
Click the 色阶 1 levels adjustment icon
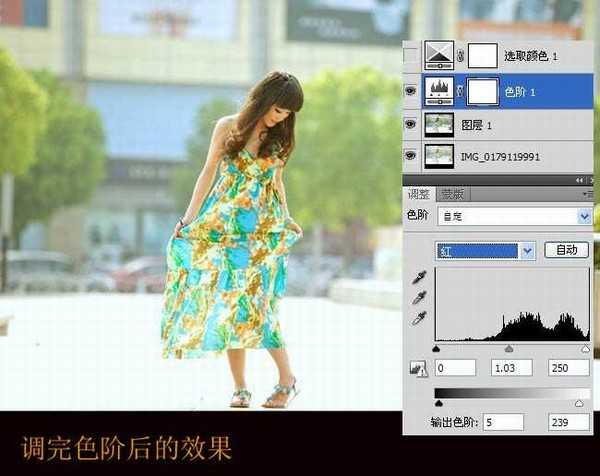pyautogui.click(x=439, y=91)
